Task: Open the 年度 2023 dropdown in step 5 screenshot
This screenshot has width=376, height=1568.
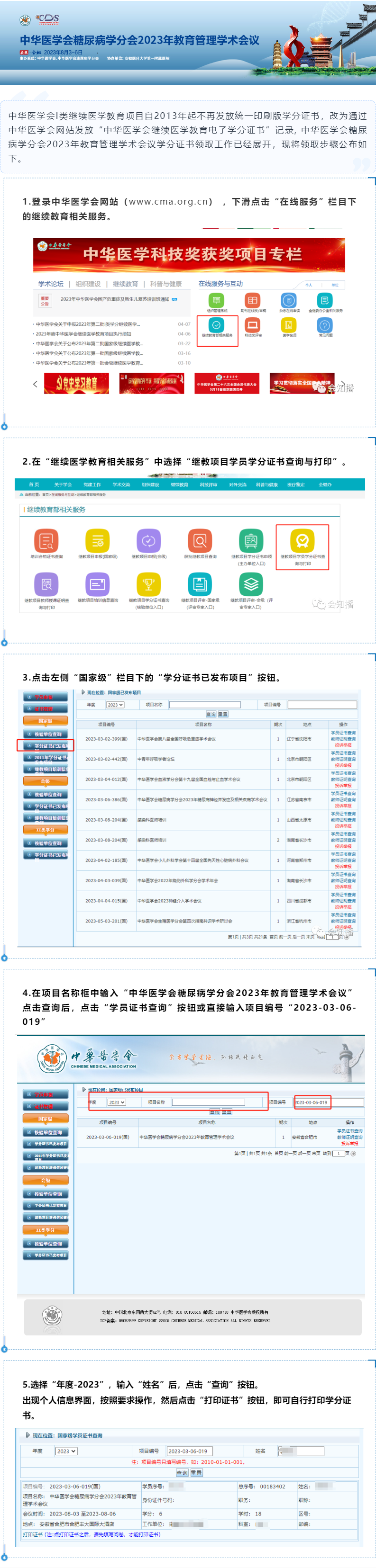Action: [x=66, y=1451]
